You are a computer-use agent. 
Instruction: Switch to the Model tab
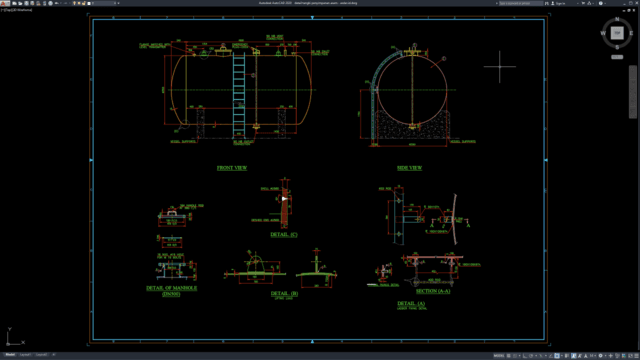pyautogui.click(x=10, y=355)
